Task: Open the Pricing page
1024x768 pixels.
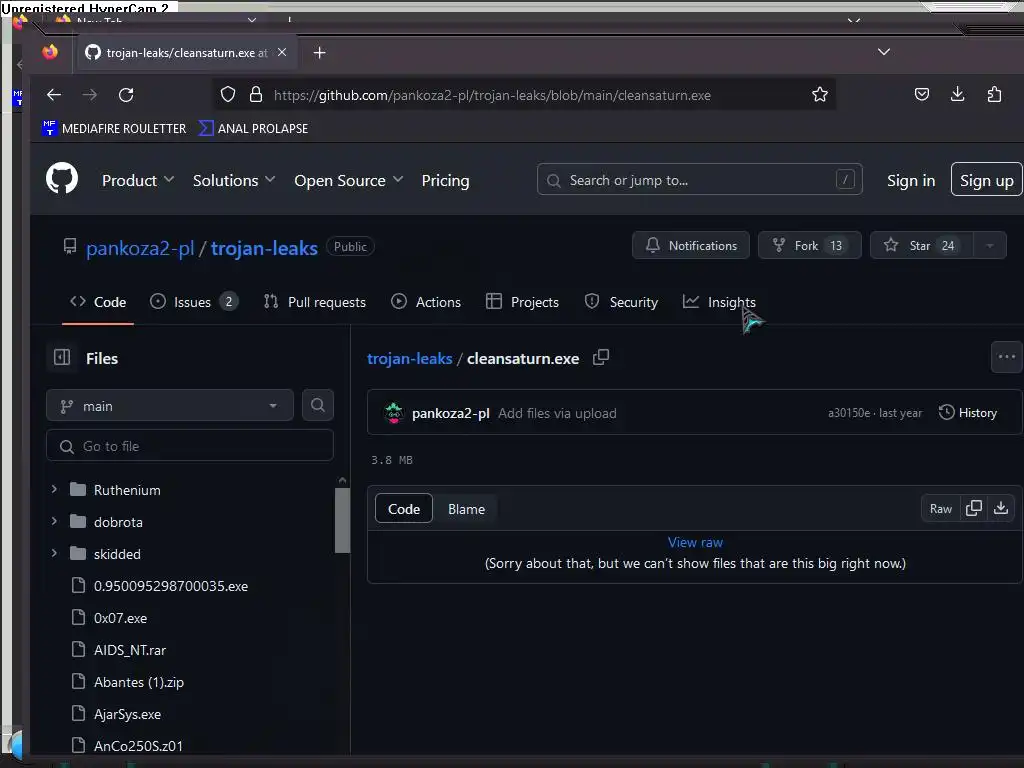Action: (x=445, y=180)
